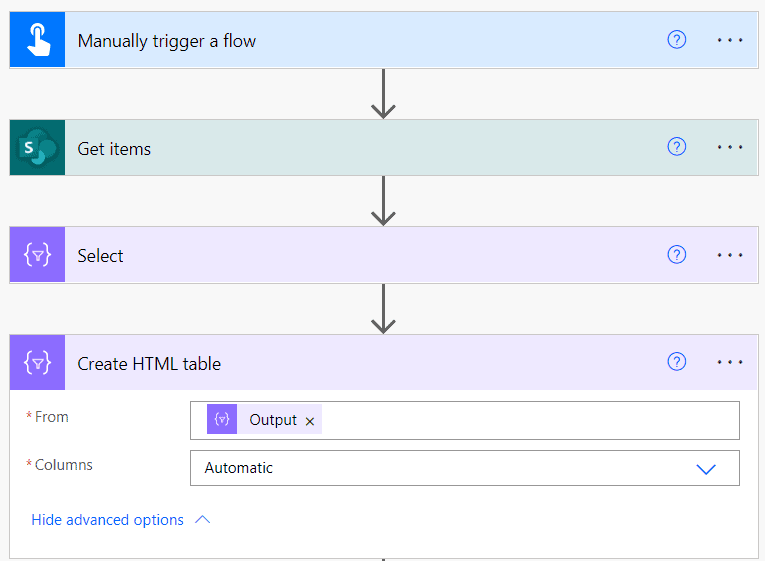Click the Create HTML table step icon
The height and width of the screenshot is (561, 765).
click(38, 362)
